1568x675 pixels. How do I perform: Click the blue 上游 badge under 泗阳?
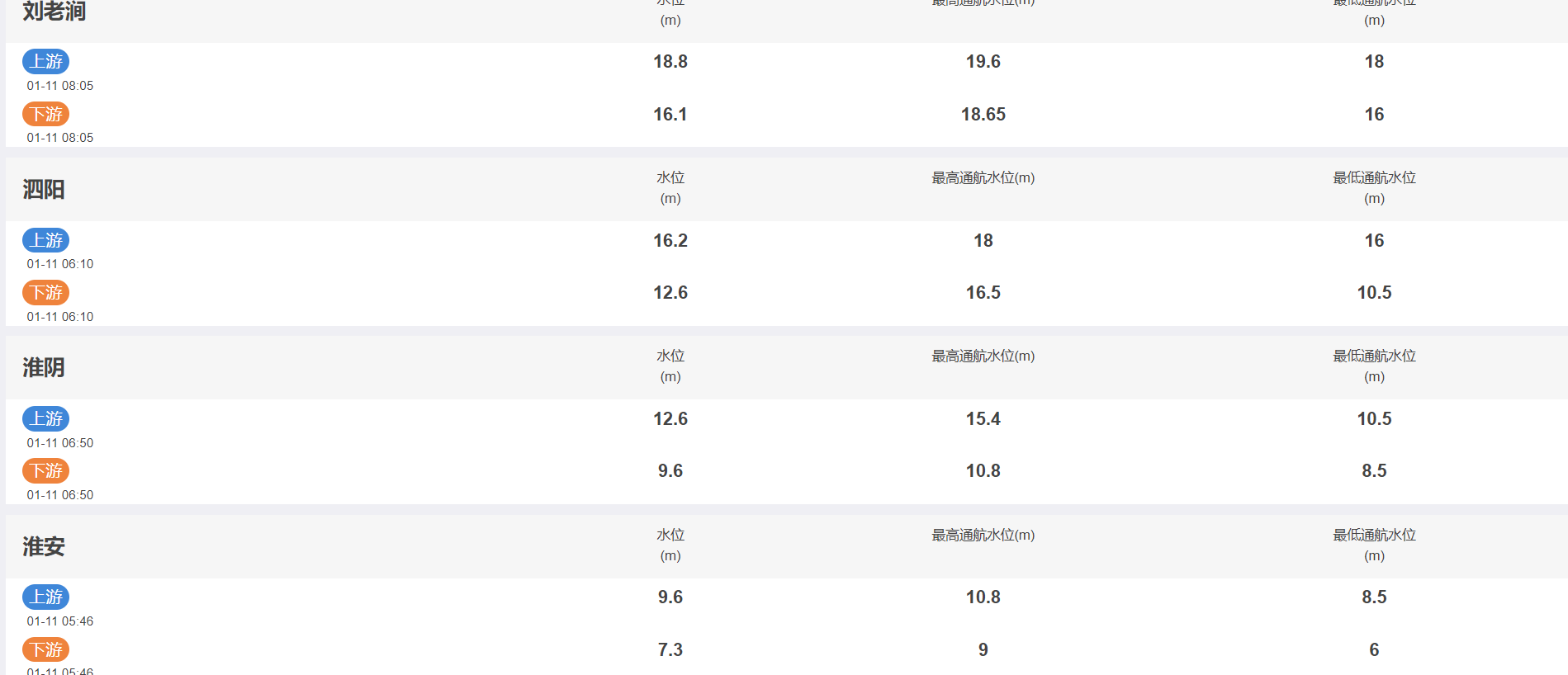[45, 240]
